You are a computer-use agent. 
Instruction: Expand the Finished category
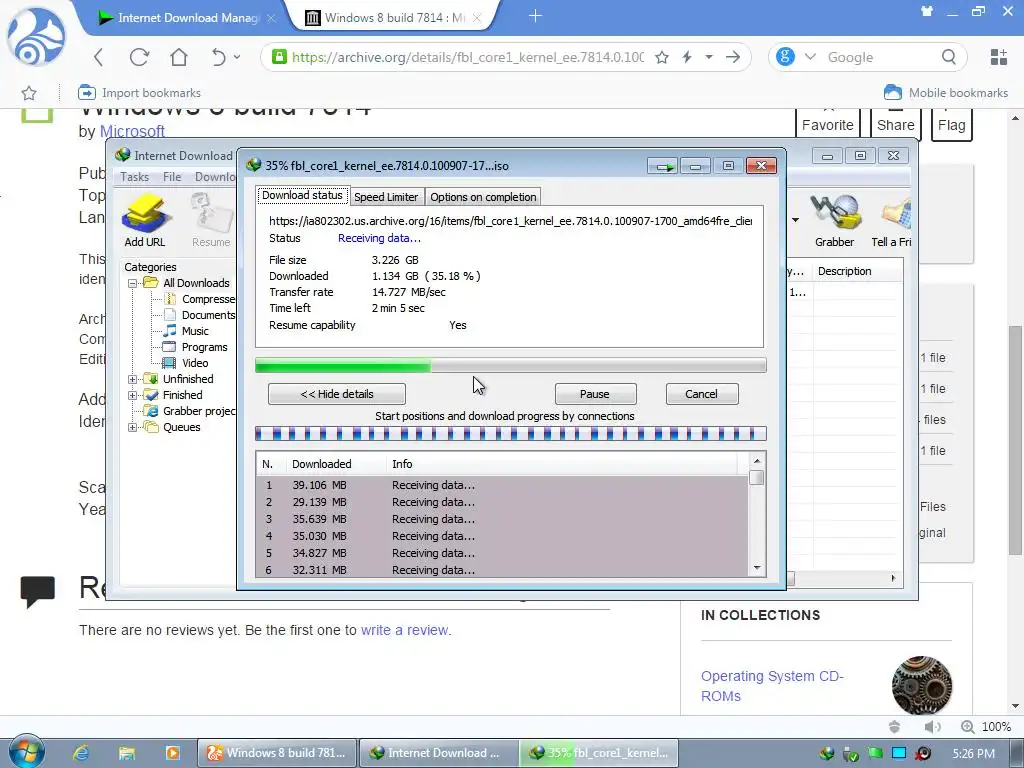133,395
